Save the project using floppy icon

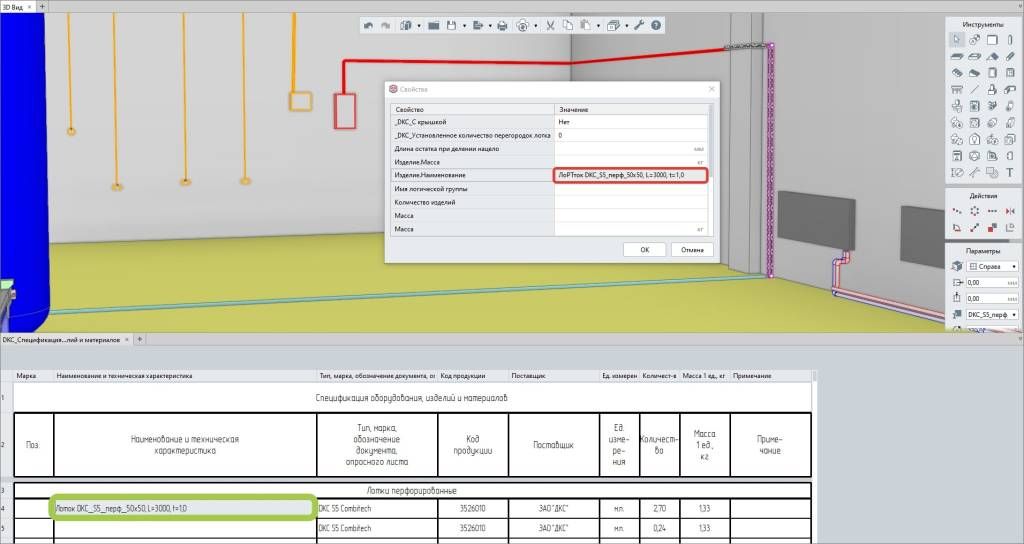tap(451, 25)
